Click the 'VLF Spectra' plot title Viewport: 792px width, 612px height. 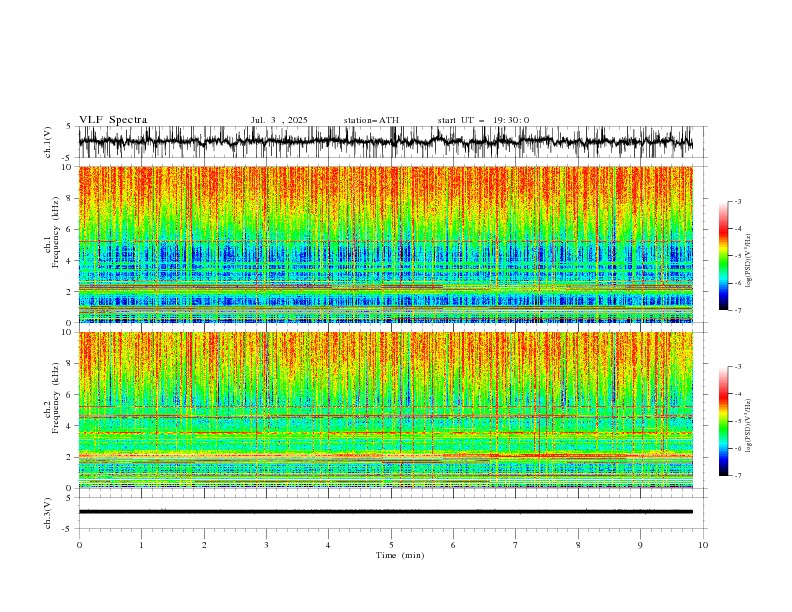[x=113, y=120]
